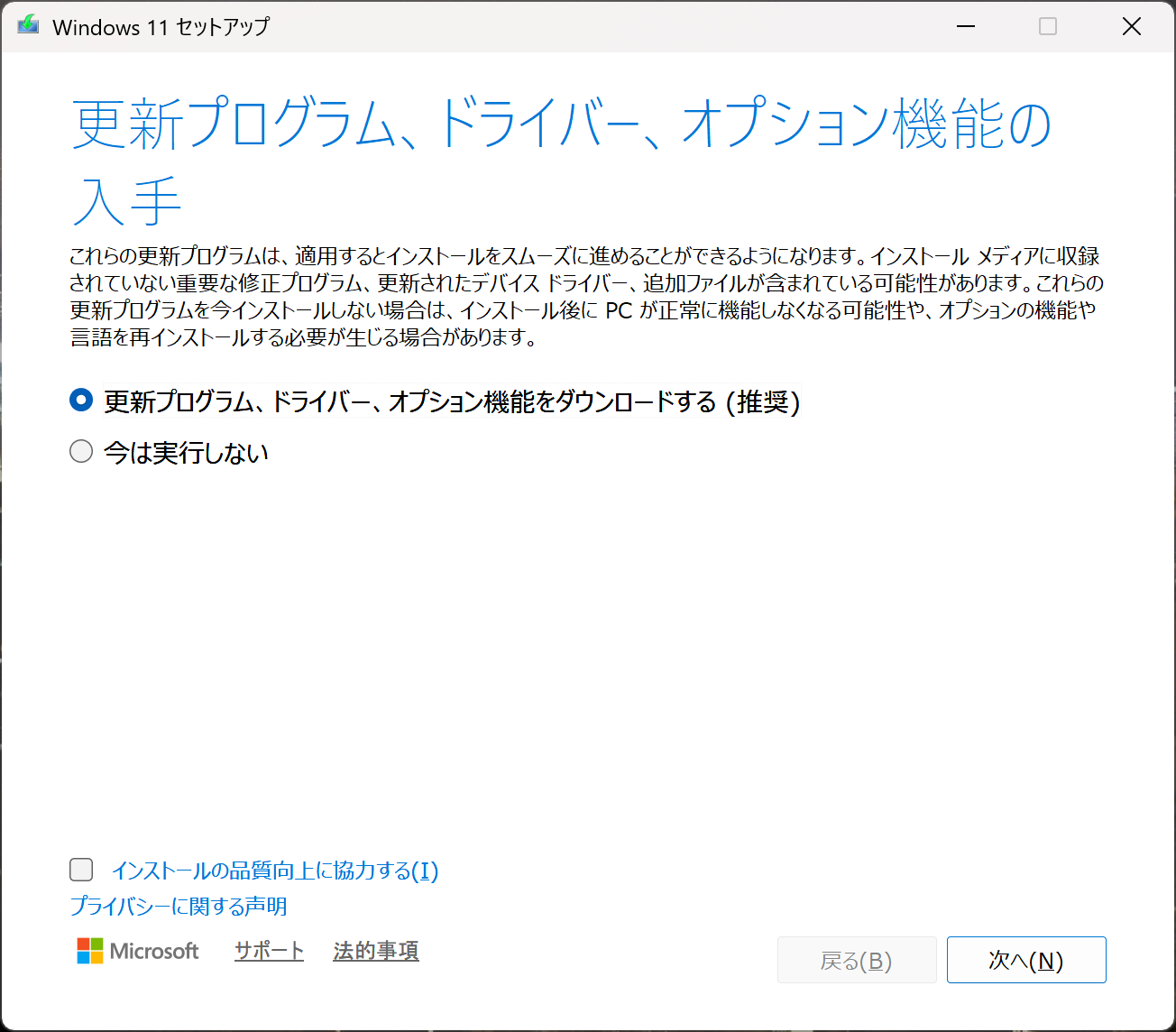Viewport: 1176px width, 1032px height.
Task: Open the プライバシーに関する声明 link
Action: [179, 906]
